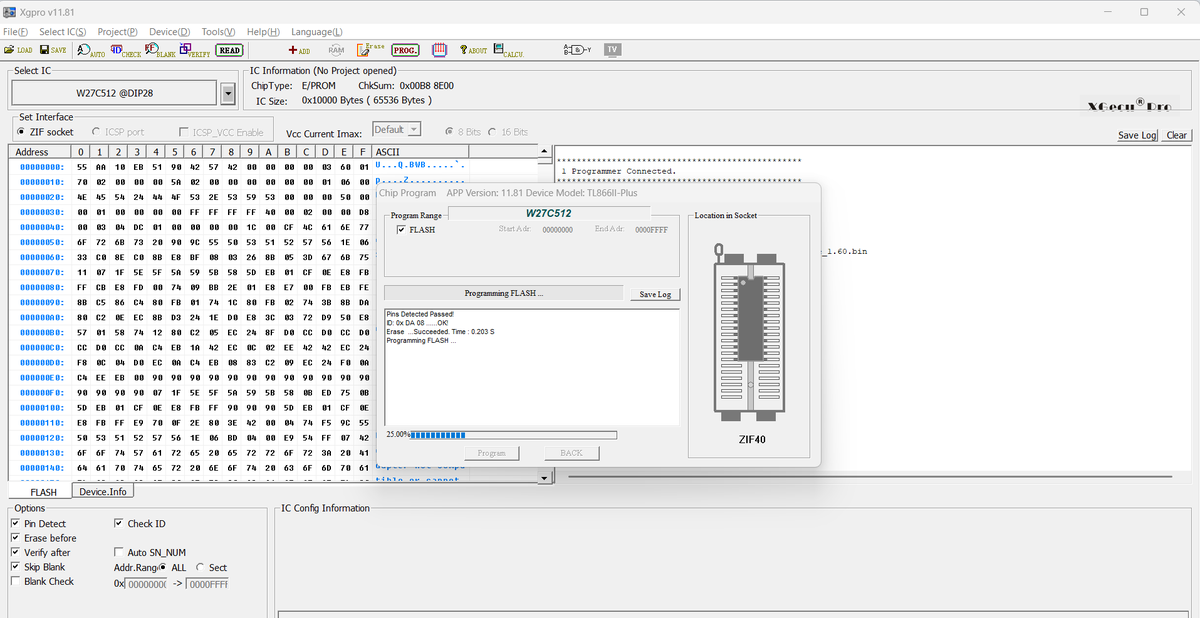Open the ABOUT toolbar icon

pos(473,50)
